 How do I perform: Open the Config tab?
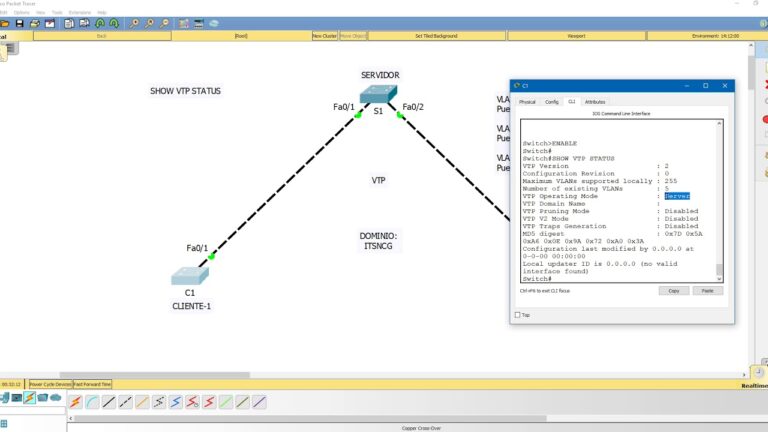(551, 102)
